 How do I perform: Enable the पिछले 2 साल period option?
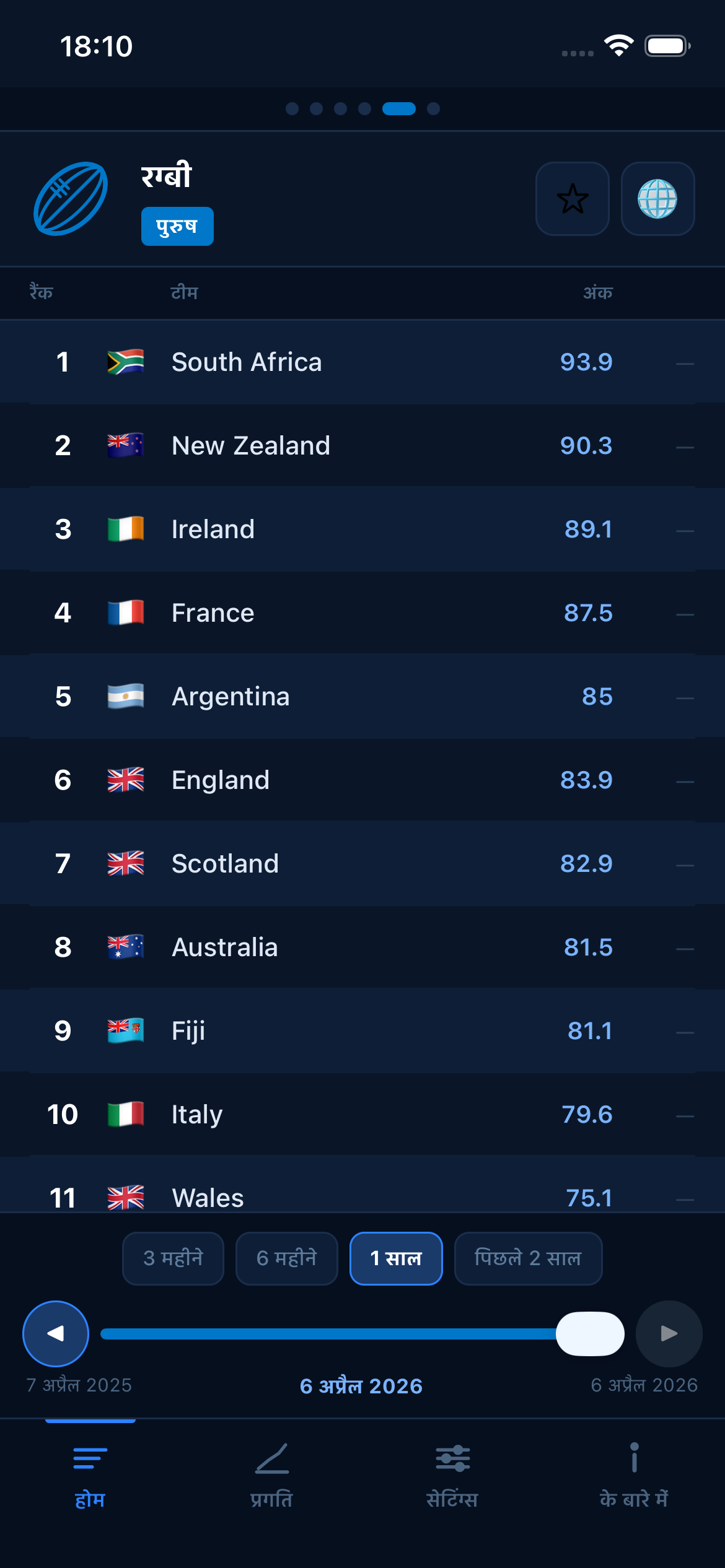(527, 1258)
